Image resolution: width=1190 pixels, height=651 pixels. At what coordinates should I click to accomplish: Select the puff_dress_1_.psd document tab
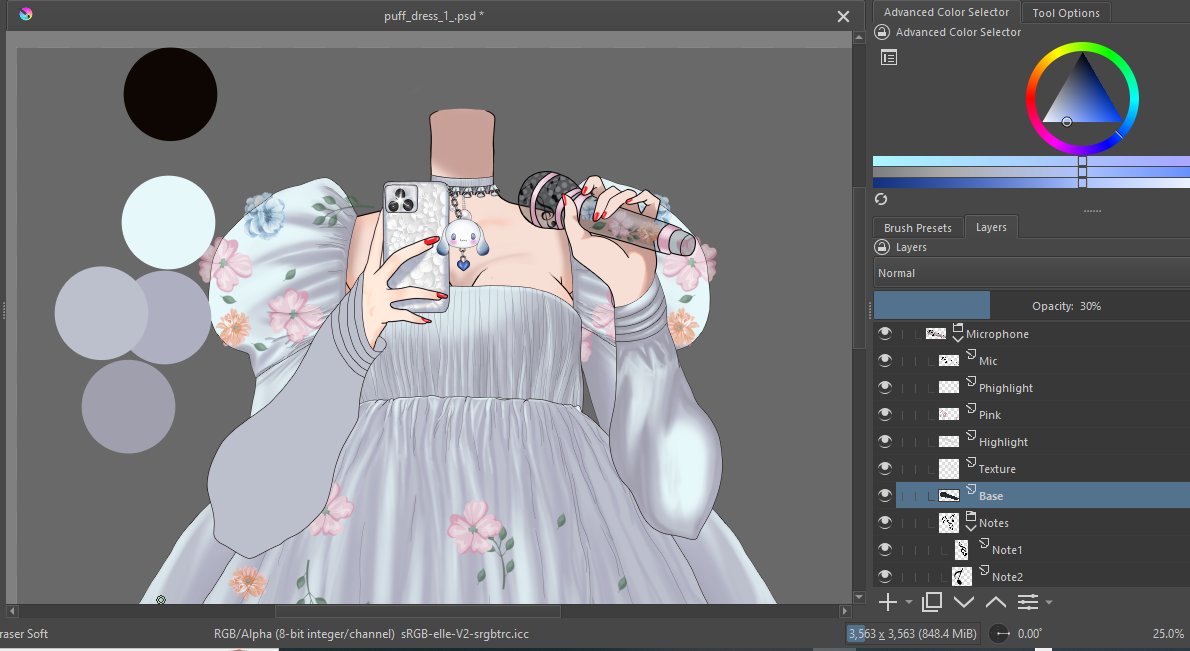pos(433,16)
